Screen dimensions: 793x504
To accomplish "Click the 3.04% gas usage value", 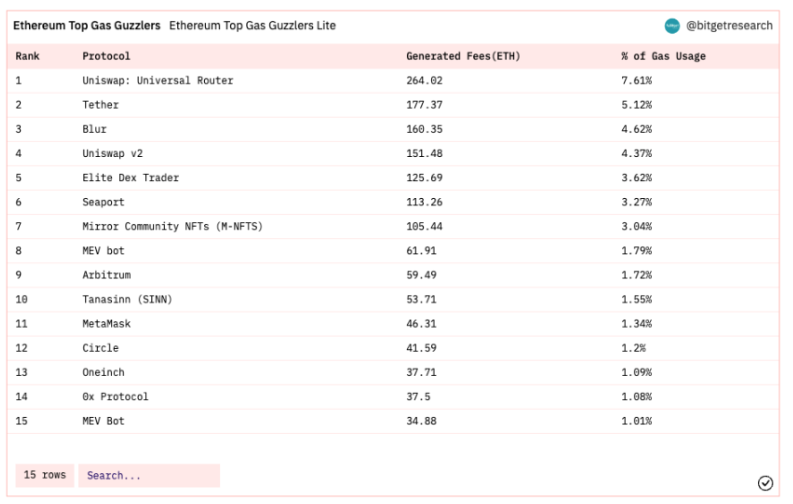I will pos(637,226).
